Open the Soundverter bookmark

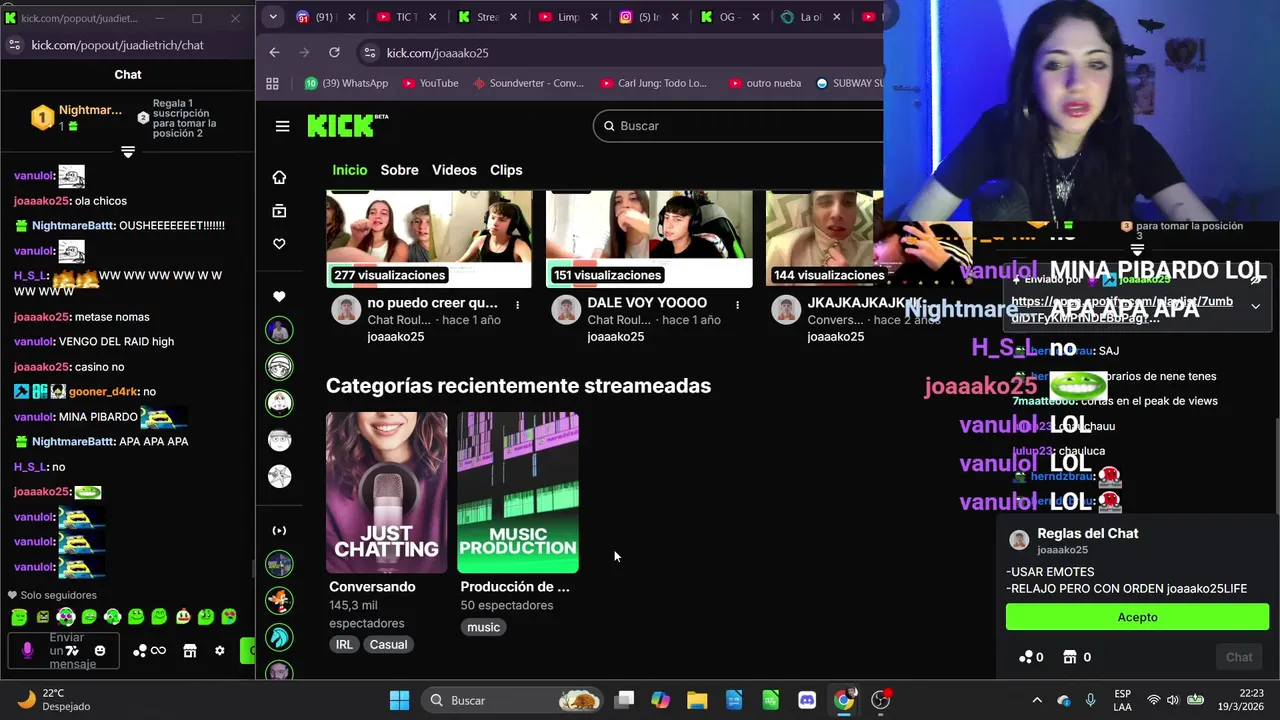[x=528, y=84]
